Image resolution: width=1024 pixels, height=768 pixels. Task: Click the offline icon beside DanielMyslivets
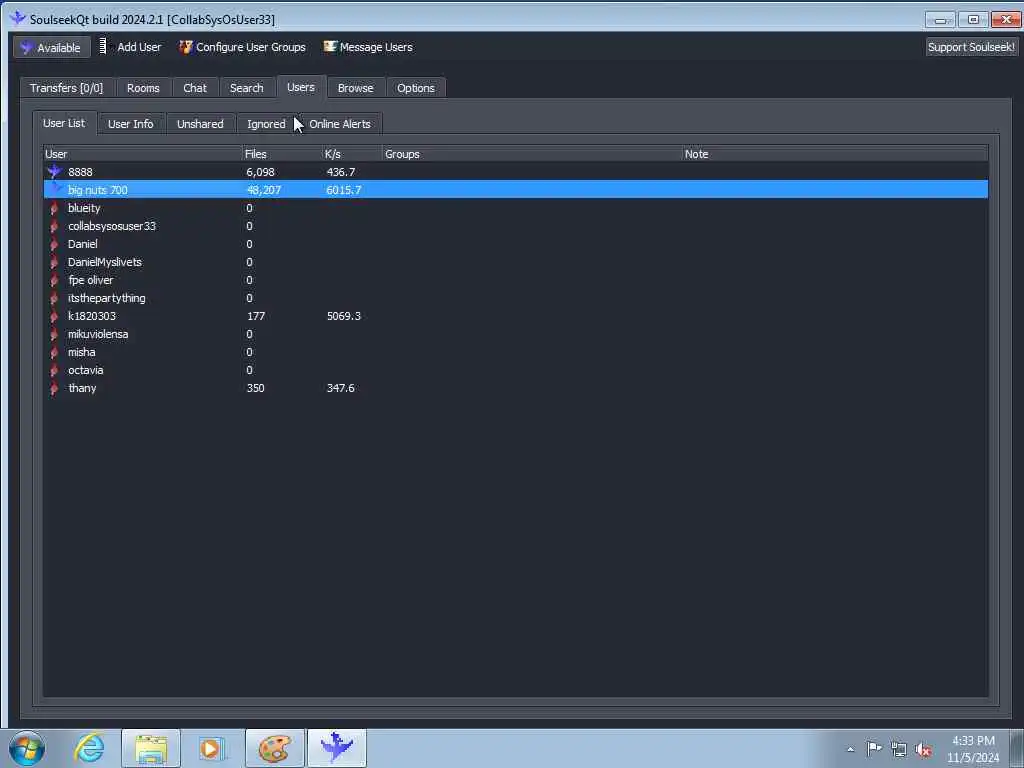(54, 262)
